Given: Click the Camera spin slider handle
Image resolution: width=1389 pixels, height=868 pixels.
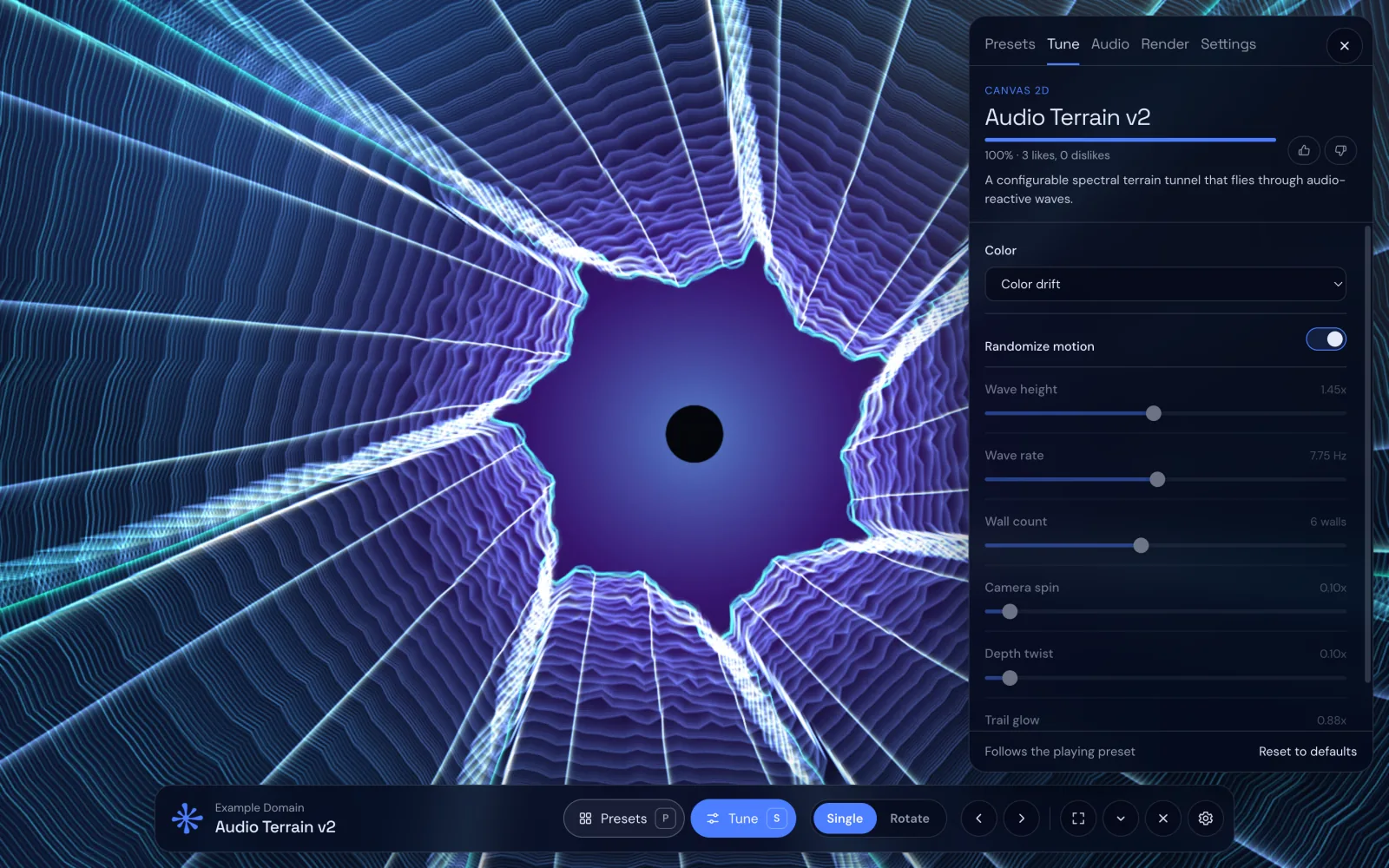Looking at the screenshot, I should (1010, 611).
